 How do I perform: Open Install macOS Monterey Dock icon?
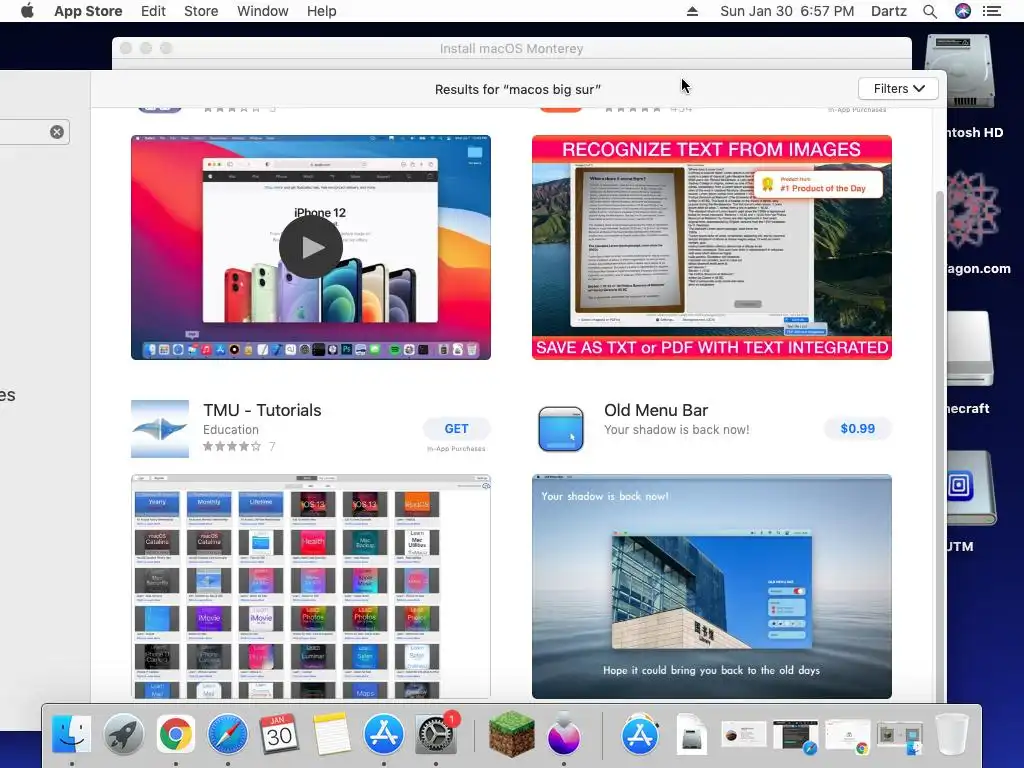564,734
